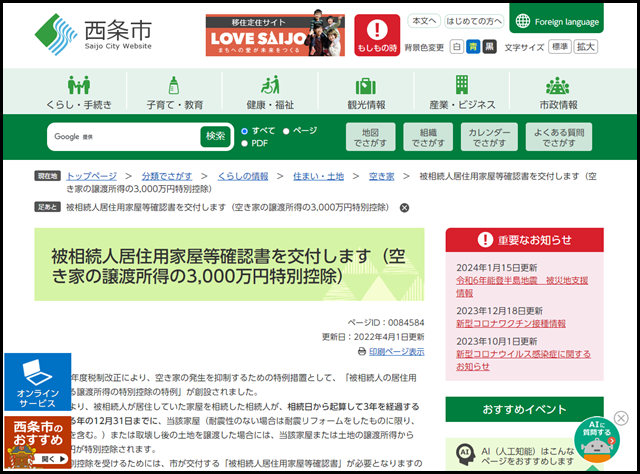Jump to 本文へ main content
640x474 pixels.
[424, 21]
